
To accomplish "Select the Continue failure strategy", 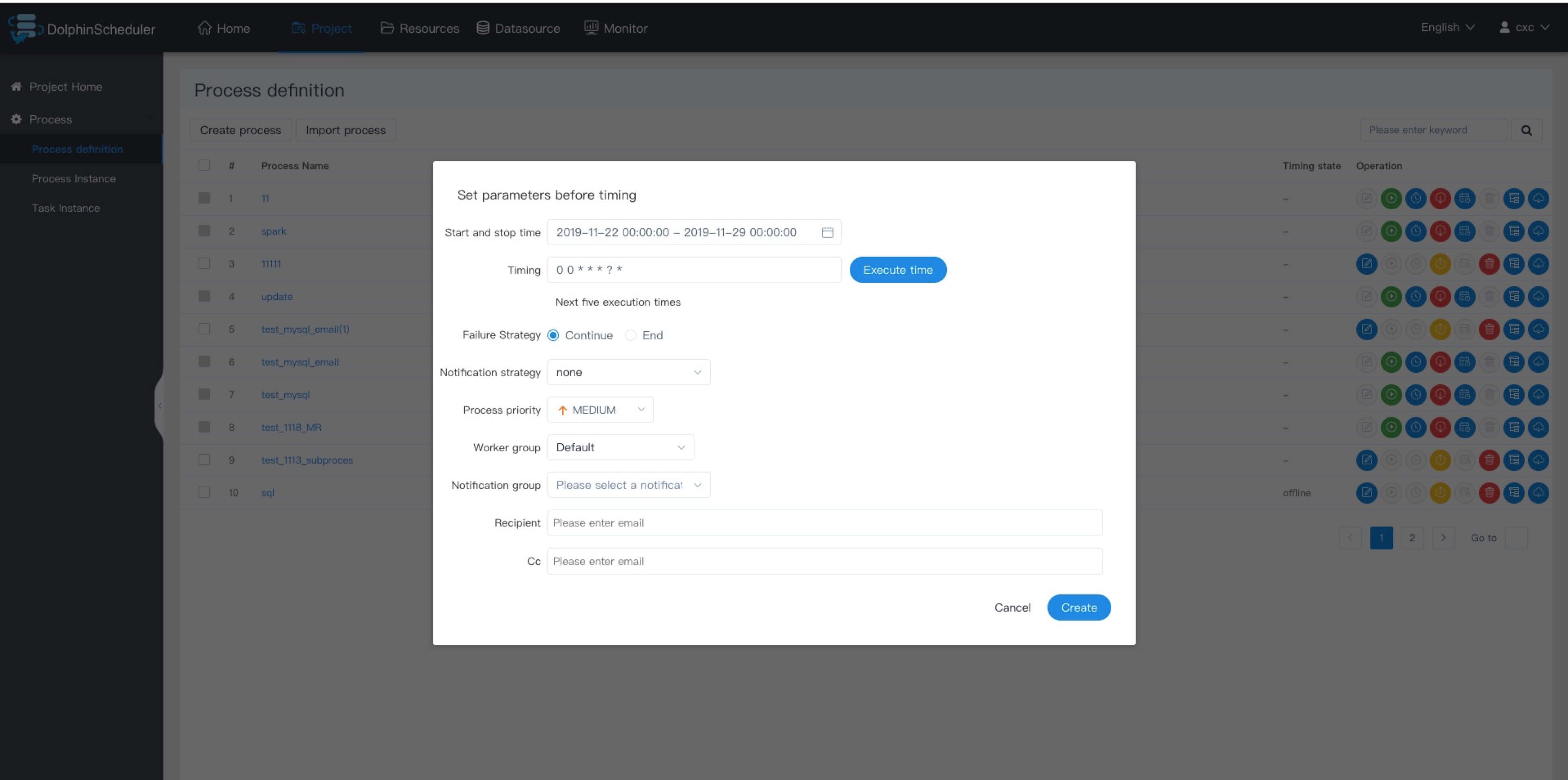I will click(553, 336).
